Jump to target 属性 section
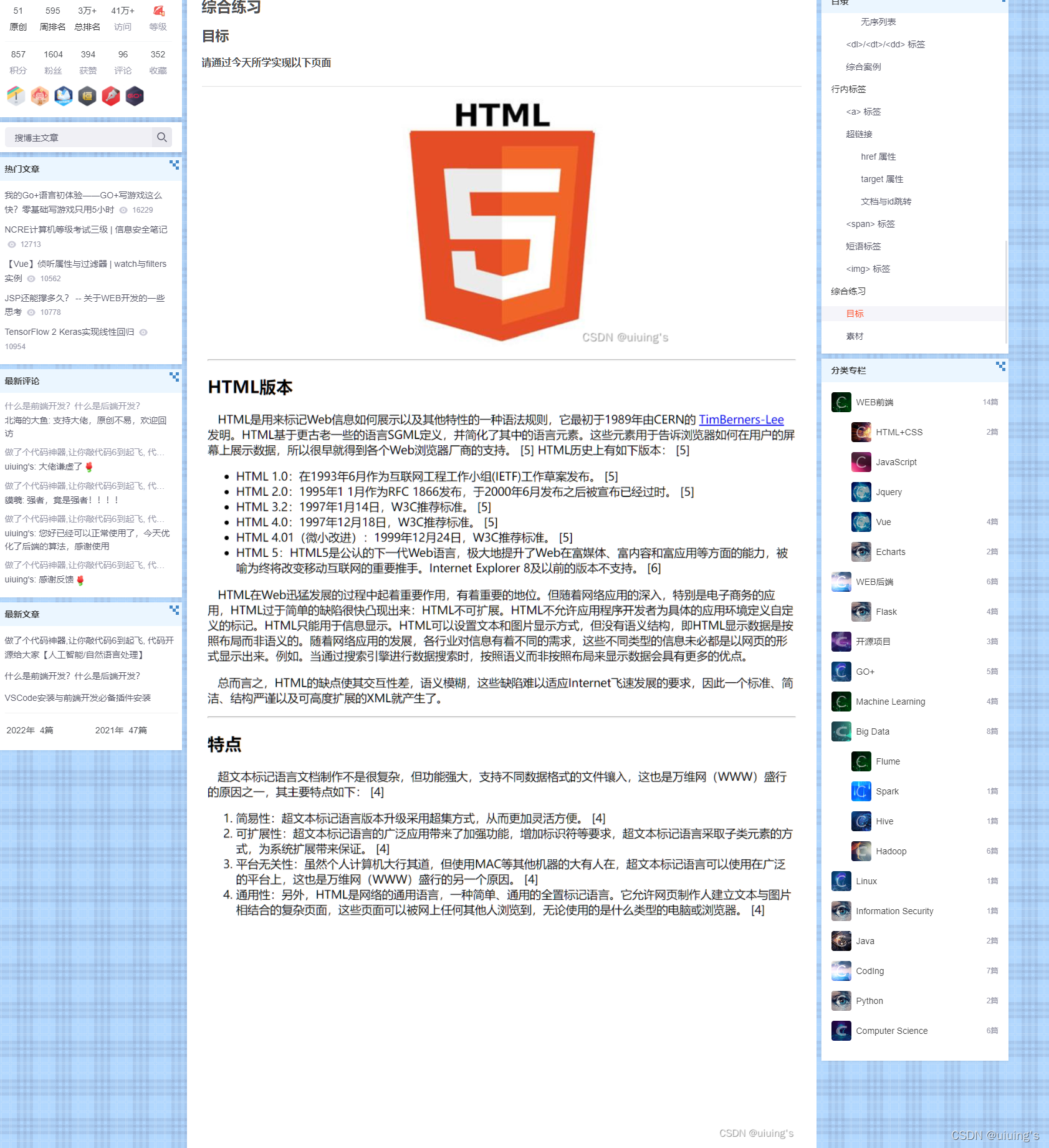Image resolution: width=1049 pixels, height=1148 pixels. pyautogui.click(x=882, y=179)
